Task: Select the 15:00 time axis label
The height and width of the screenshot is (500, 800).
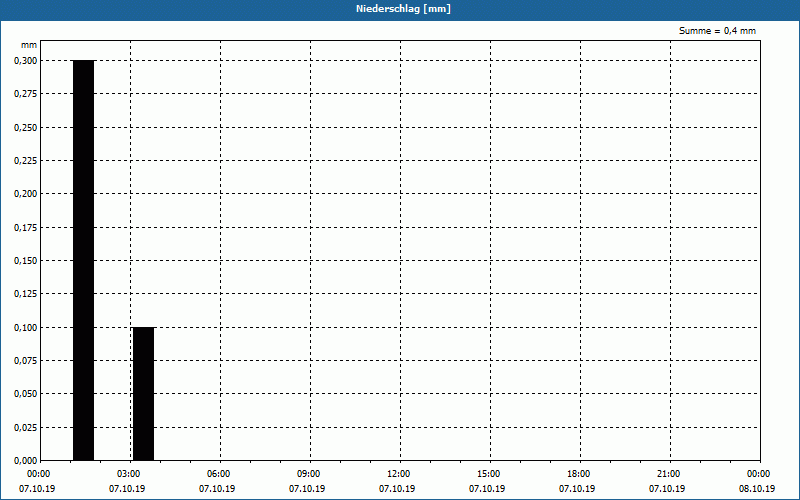Action: click(x=488, y=481)
